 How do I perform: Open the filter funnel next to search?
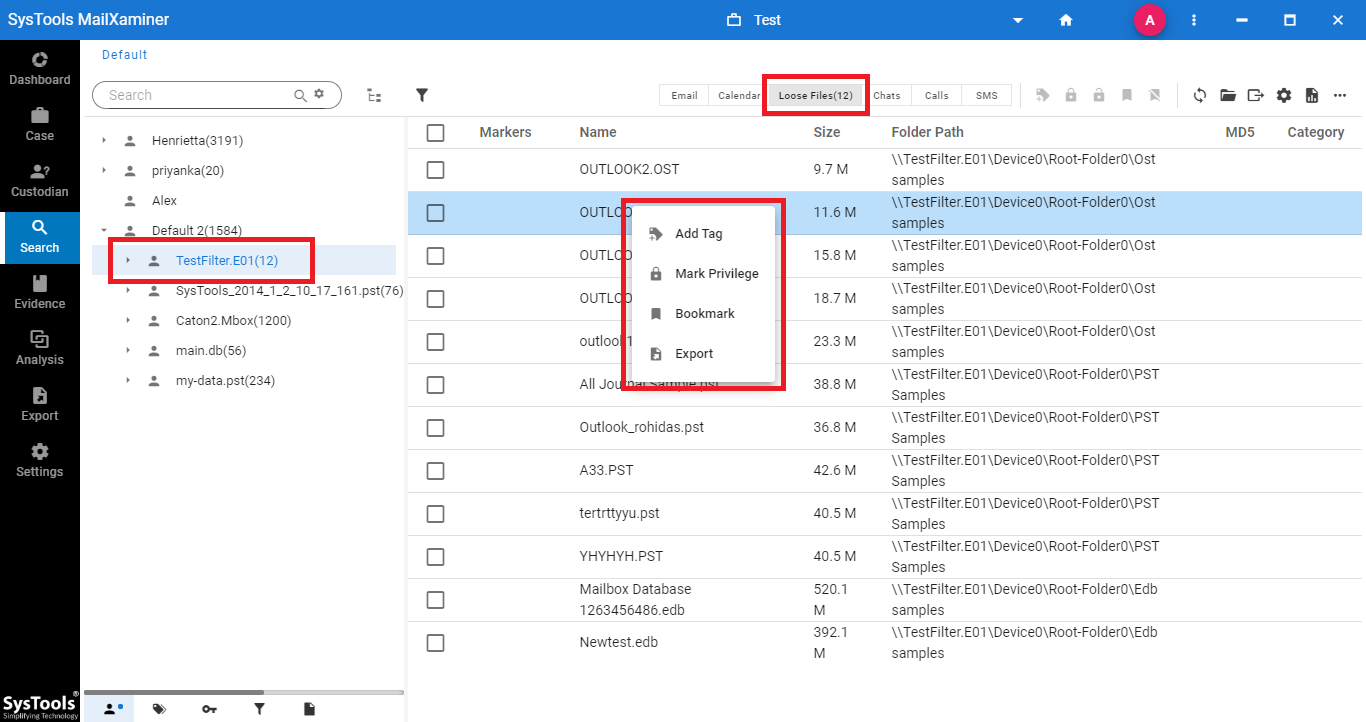click(x=422, y=95)
